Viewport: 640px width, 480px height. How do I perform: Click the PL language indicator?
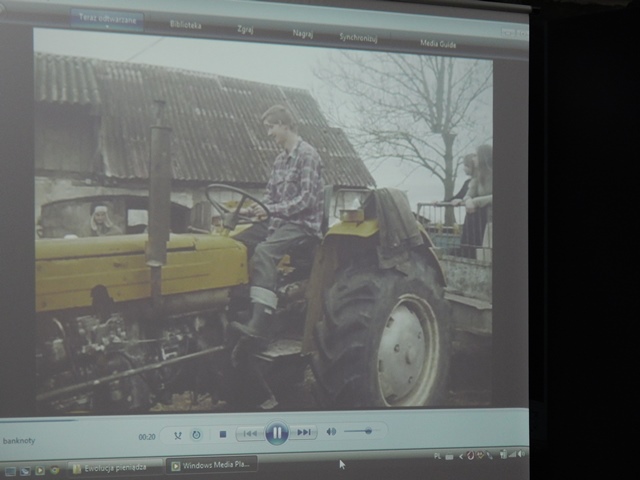[x=438, y=456]
